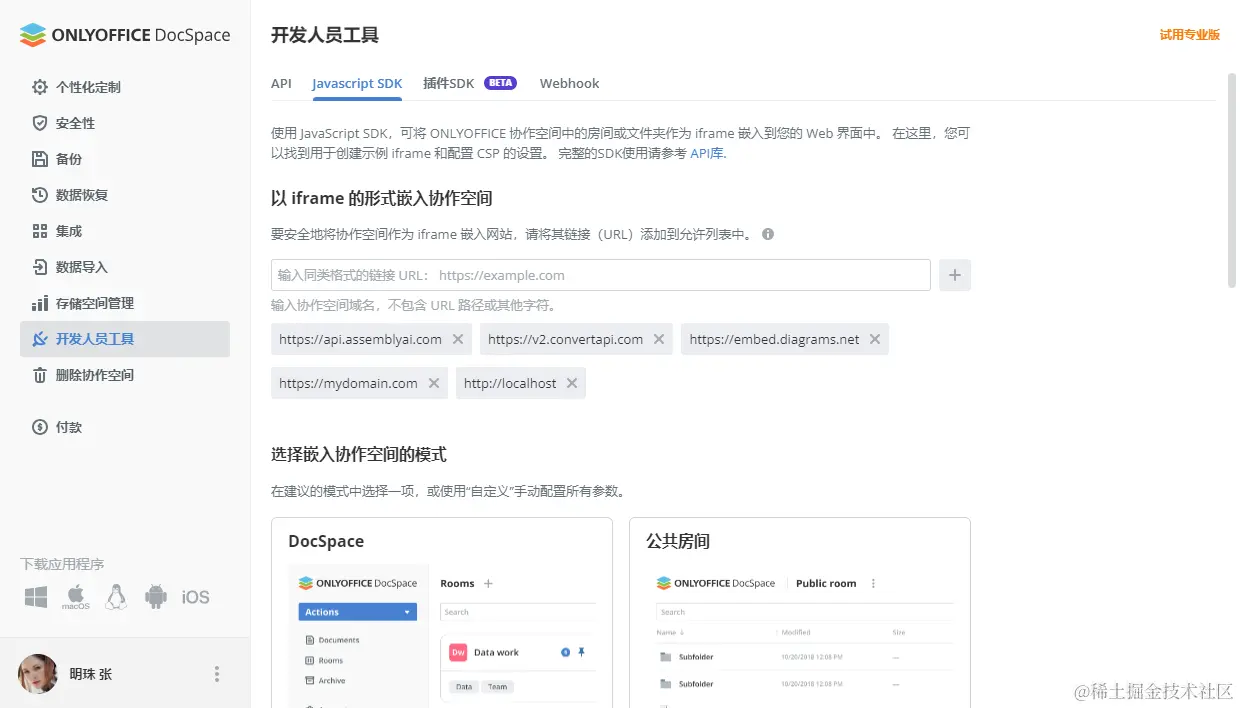Click the 以 iframe 的形式嵌入协作空间 heading
Screen dimensions: 1240x708
[x=382, y=198]
